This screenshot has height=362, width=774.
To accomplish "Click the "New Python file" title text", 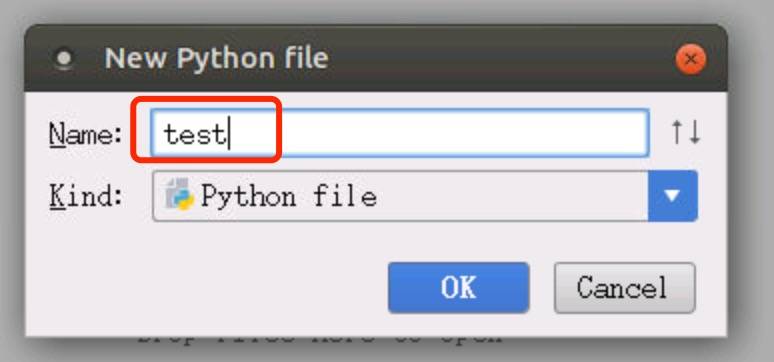I will (217, 58).
